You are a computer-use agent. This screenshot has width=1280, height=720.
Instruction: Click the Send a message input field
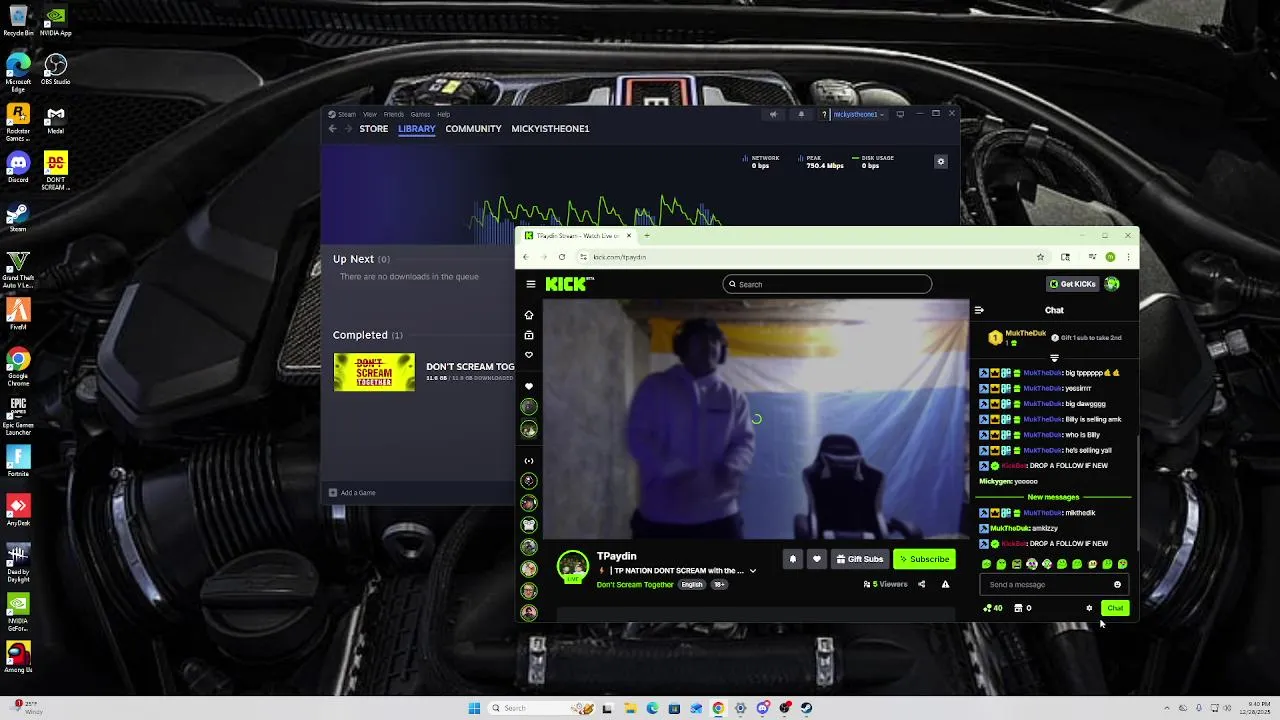pos(1048,585)
